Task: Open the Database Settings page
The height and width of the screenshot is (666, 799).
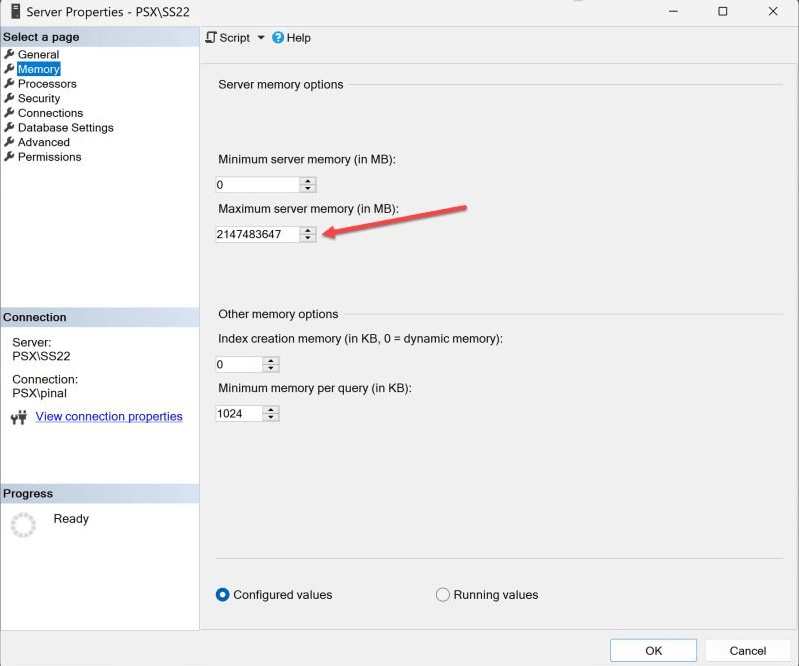Action: 66,127
